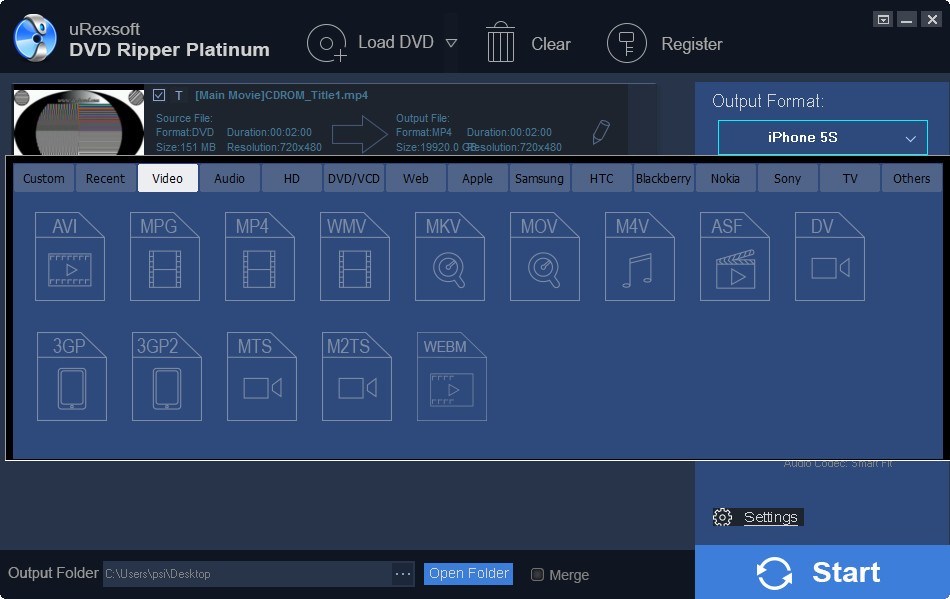Switch to the Blackberry tab
Viewport: 950px width, 599px height.
pyautogui.click(x=663, y=178)
